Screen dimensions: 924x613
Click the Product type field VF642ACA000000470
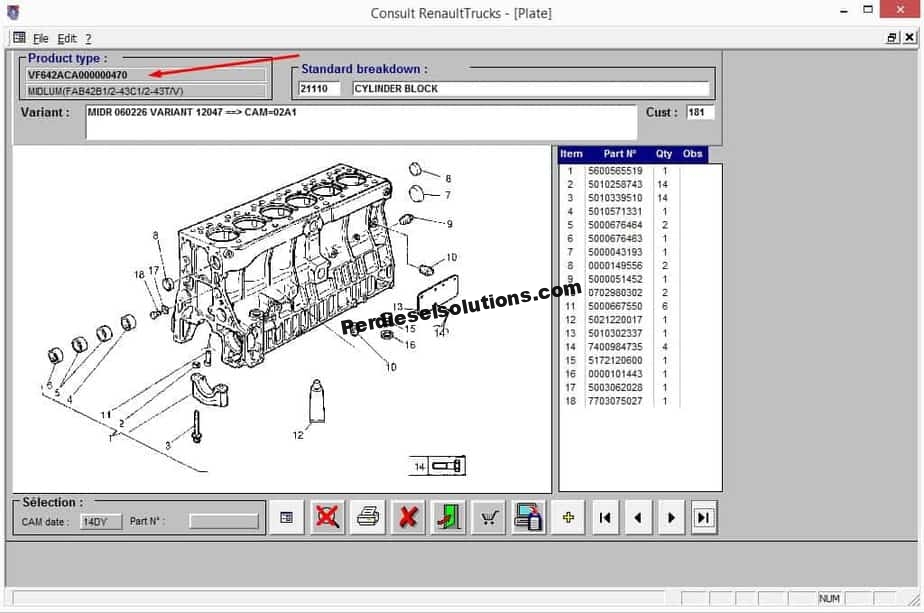coord(146,75)
